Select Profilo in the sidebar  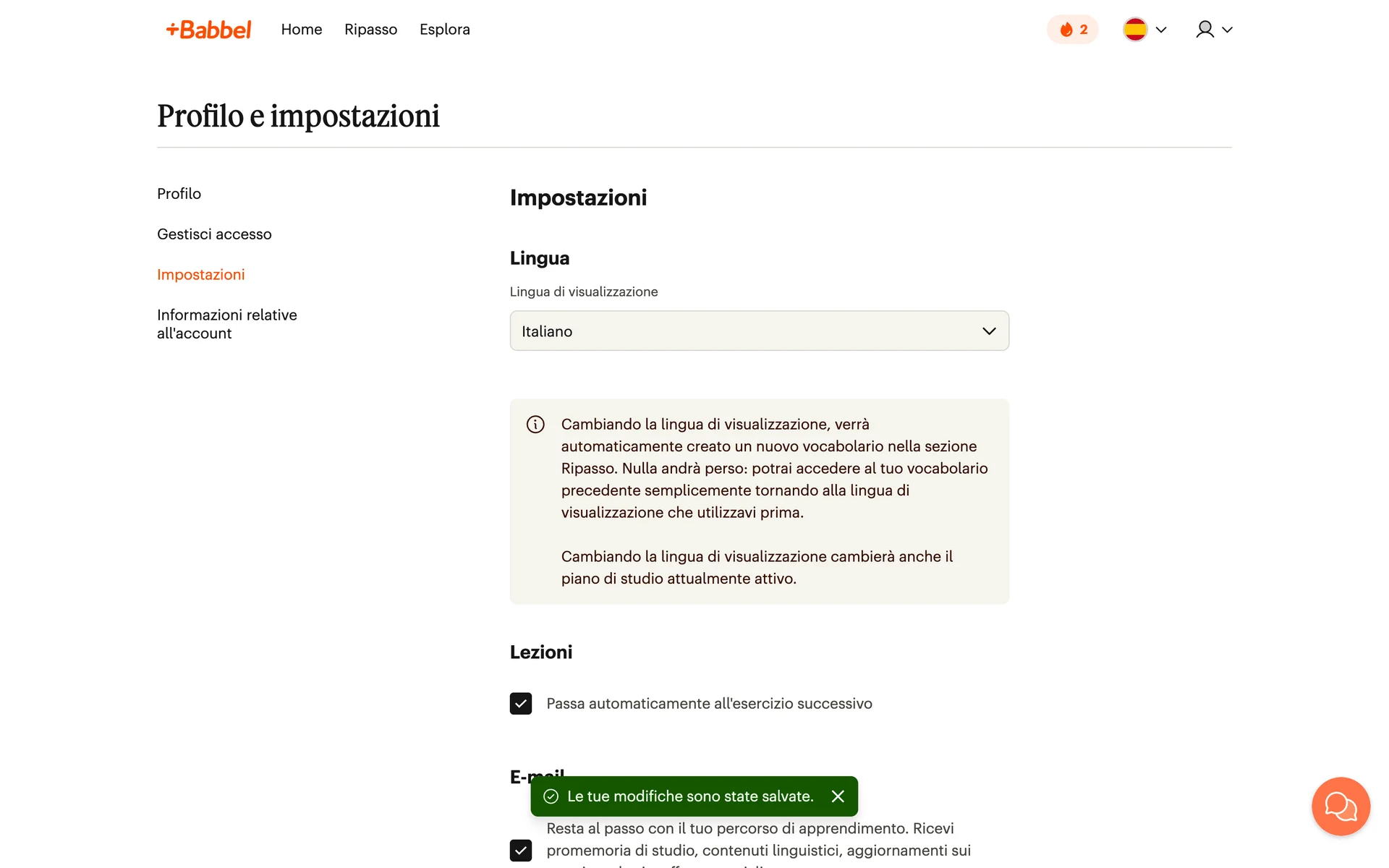[179, 194]
